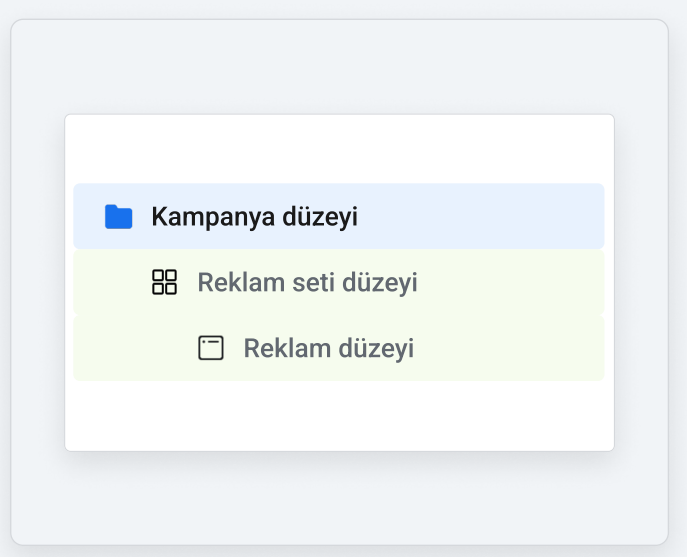Image resolution: width=687 pixels, height=557 pixels.
Task: Click the "Kampanya düzeyi" text label
Action: [x=255, y=216]
